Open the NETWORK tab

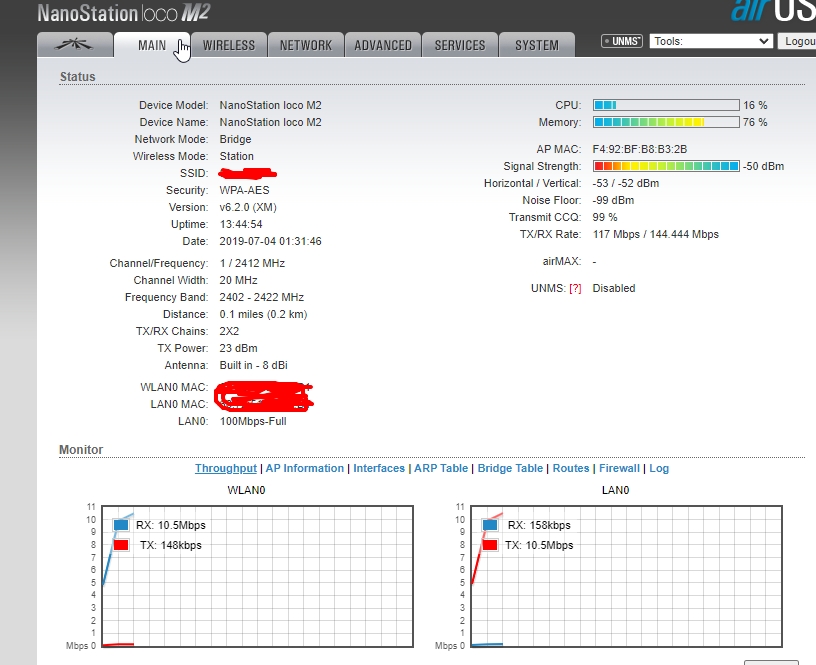[x=306, y=45]
